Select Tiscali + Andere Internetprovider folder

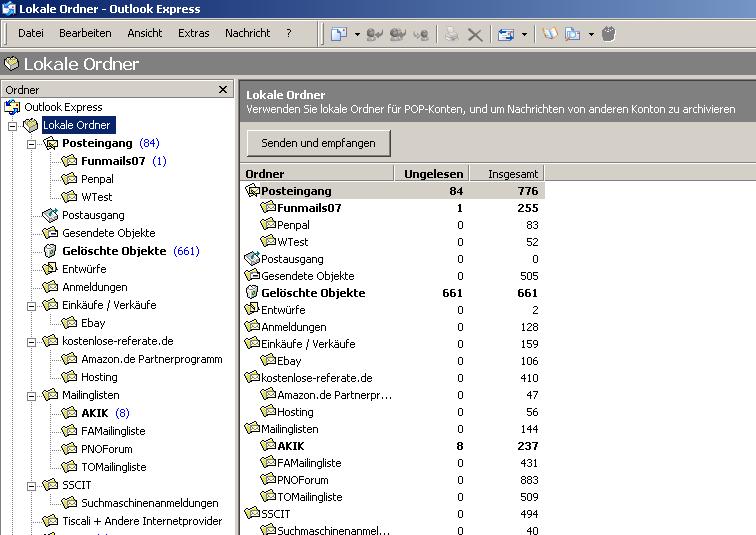tap(142, 521)
